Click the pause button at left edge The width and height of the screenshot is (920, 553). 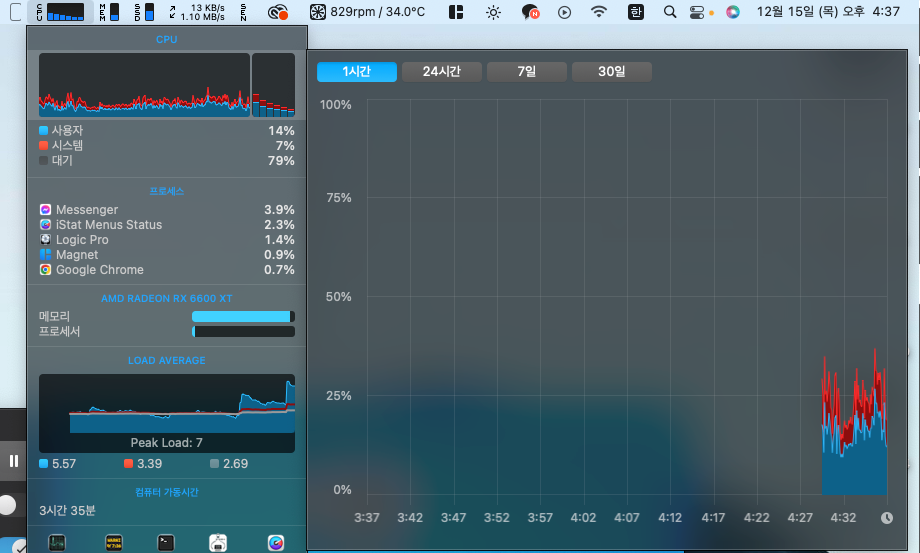(13, 461)
